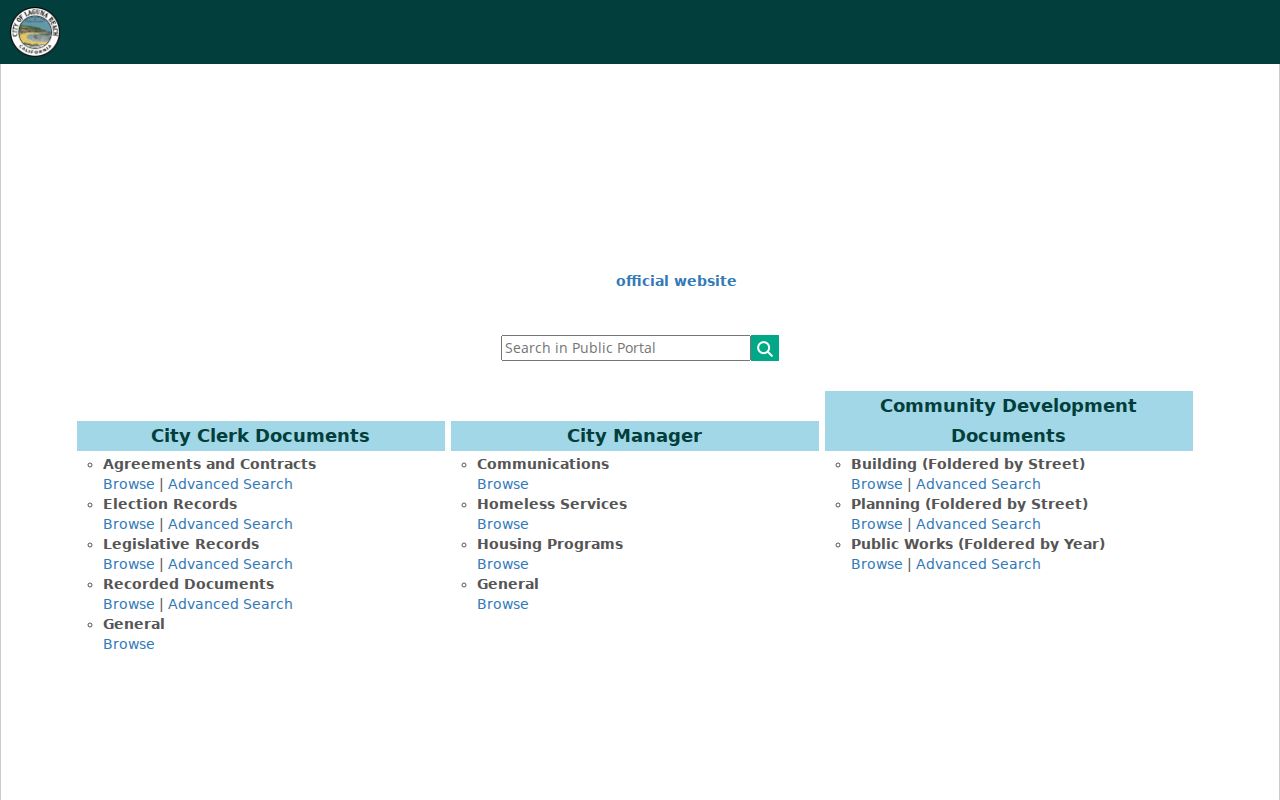Viewport: 1280px width, 800px height.
Task: Open Advanced Search for Recorded Documents
Action: point(230,604)
